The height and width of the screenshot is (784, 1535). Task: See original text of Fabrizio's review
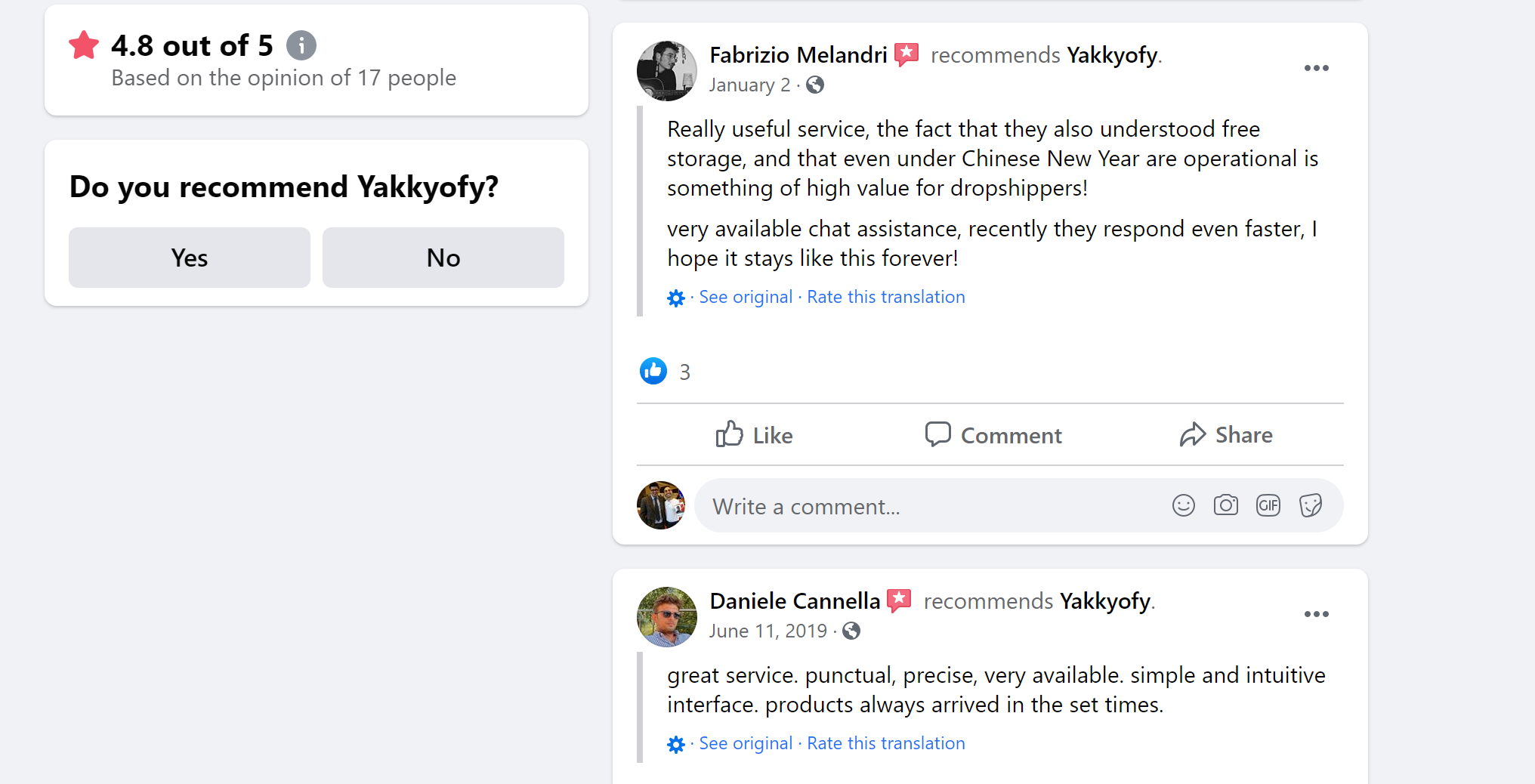tap(746, 297)
